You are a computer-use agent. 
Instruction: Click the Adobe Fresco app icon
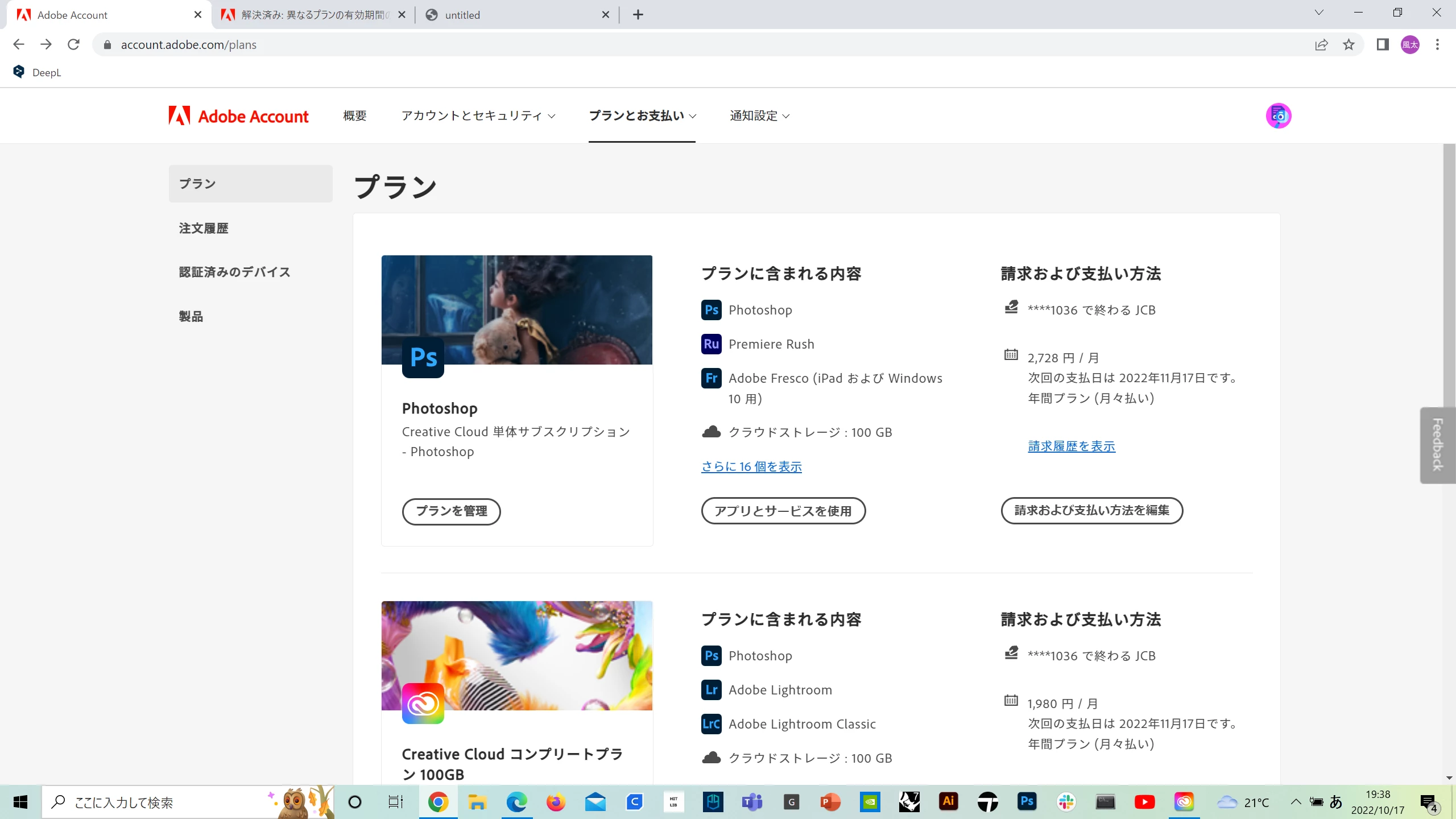(711, 378)
